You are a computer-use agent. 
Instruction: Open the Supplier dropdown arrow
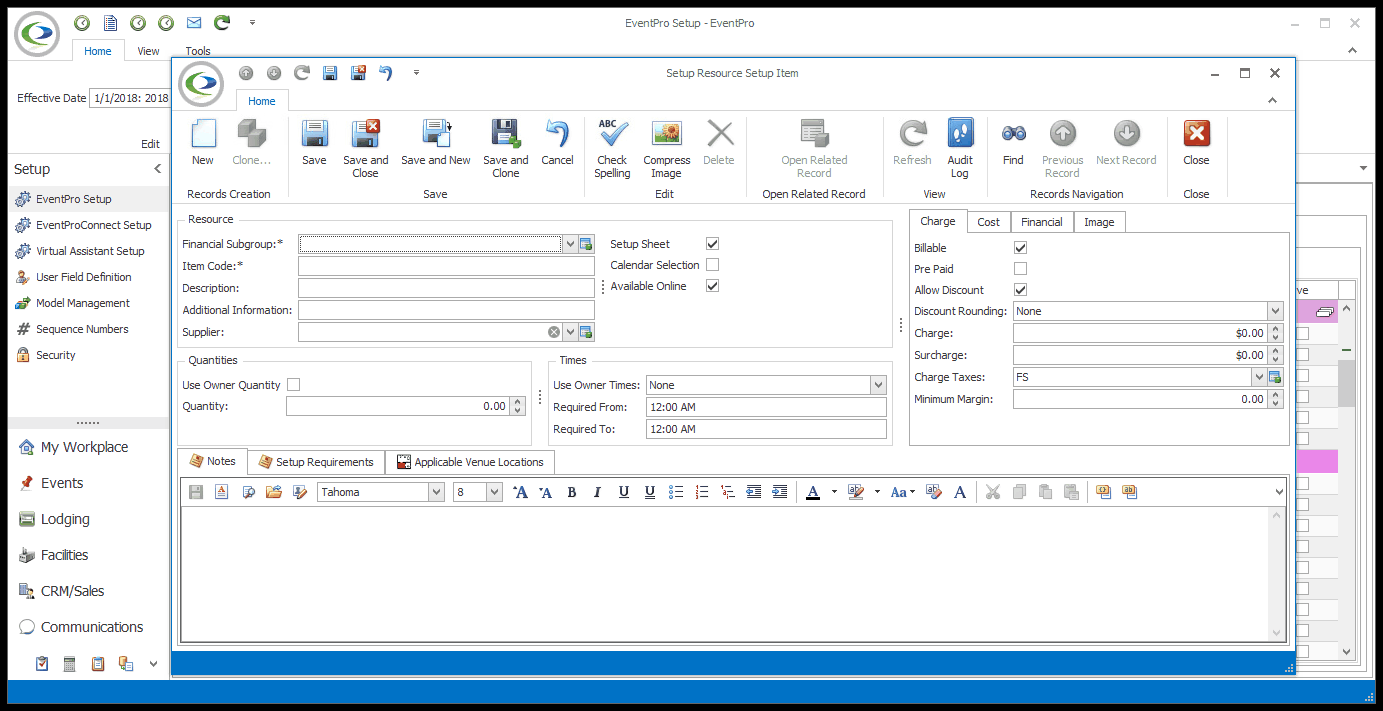pos(569,332)
